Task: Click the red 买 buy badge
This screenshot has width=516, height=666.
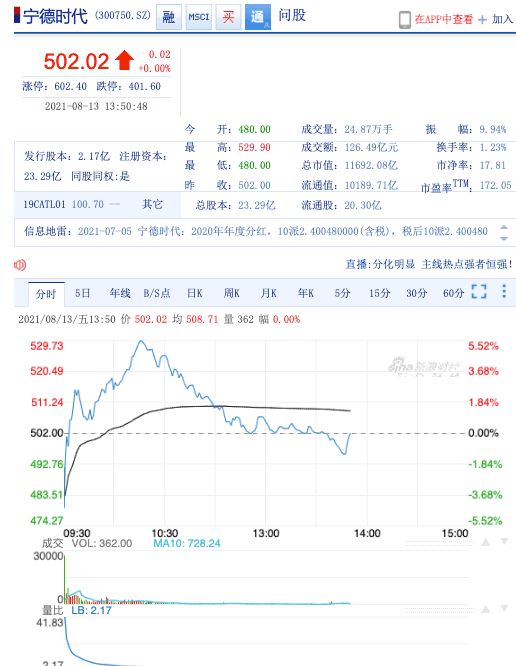Action: coord(228,17)
